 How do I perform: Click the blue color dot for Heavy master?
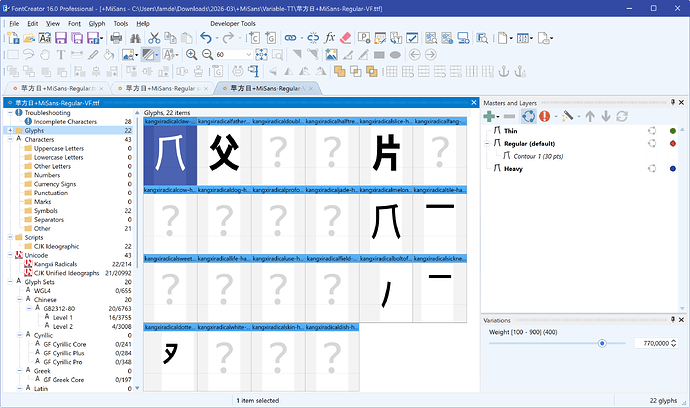[672, 169]
